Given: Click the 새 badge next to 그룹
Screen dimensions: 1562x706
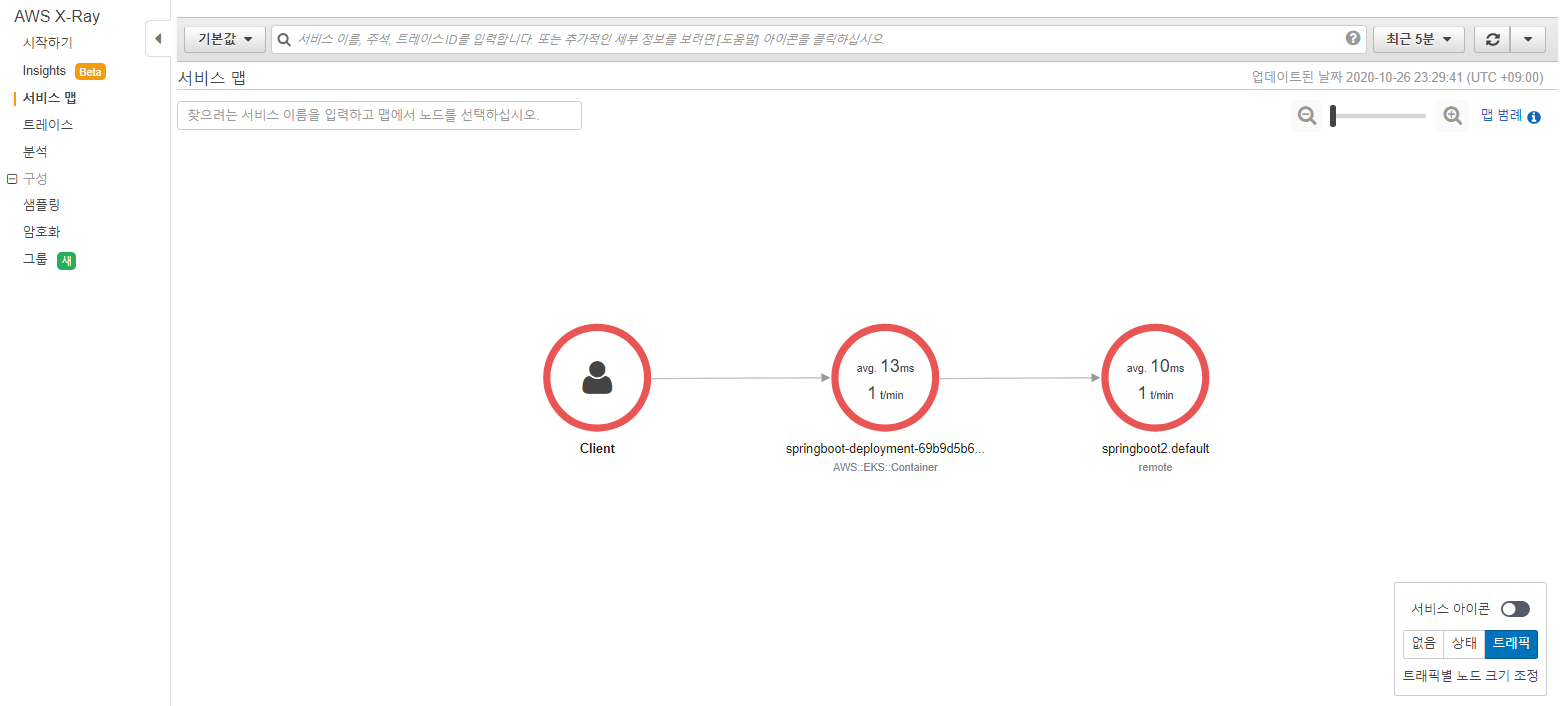Looking at the screenshot, I should [67, 261].
